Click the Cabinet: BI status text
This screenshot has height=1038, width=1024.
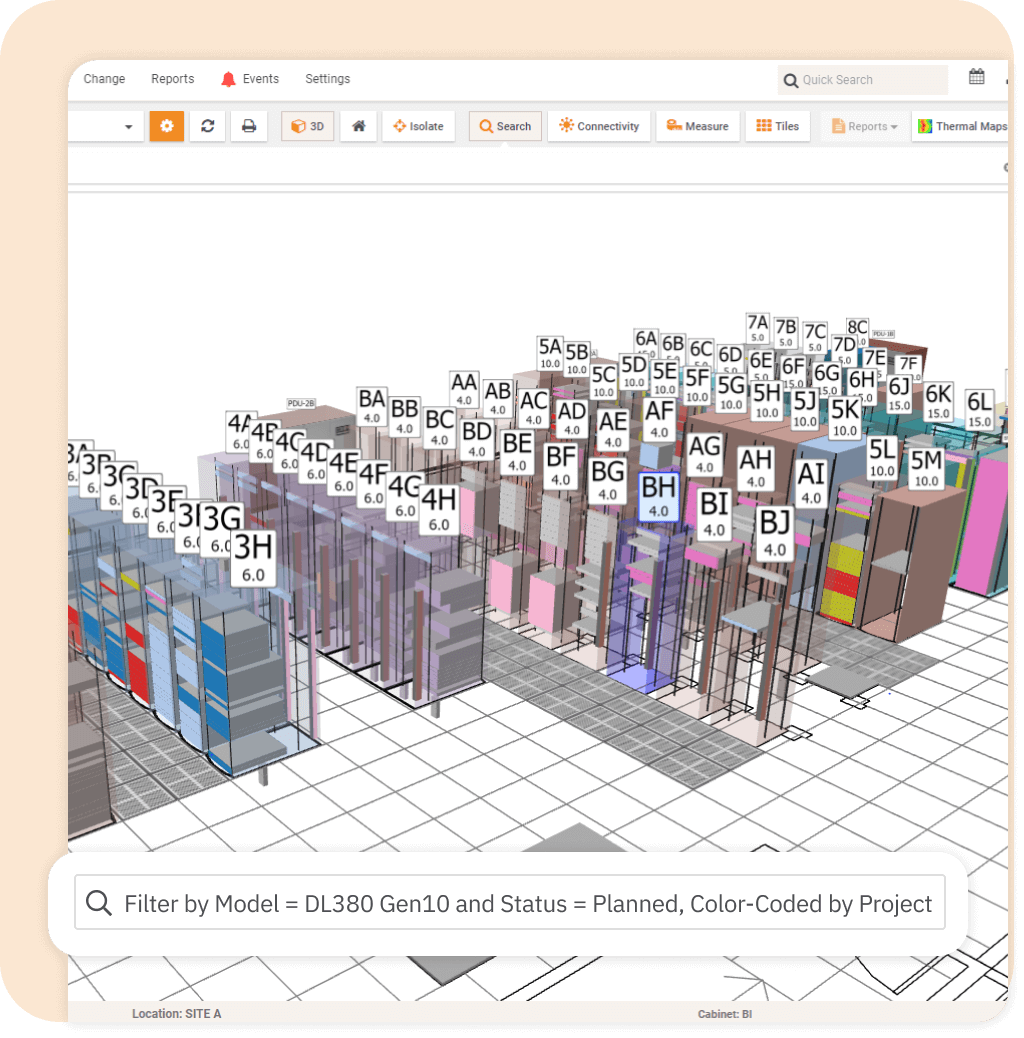pyautogui.click(x=725, y=1014)
